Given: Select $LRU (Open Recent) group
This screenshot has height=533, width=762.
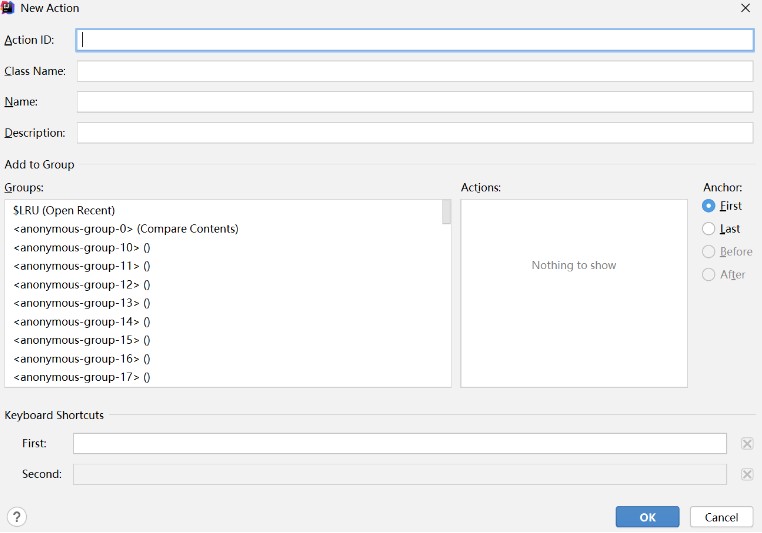Looking at the screenshot, I should pos(64,210).
